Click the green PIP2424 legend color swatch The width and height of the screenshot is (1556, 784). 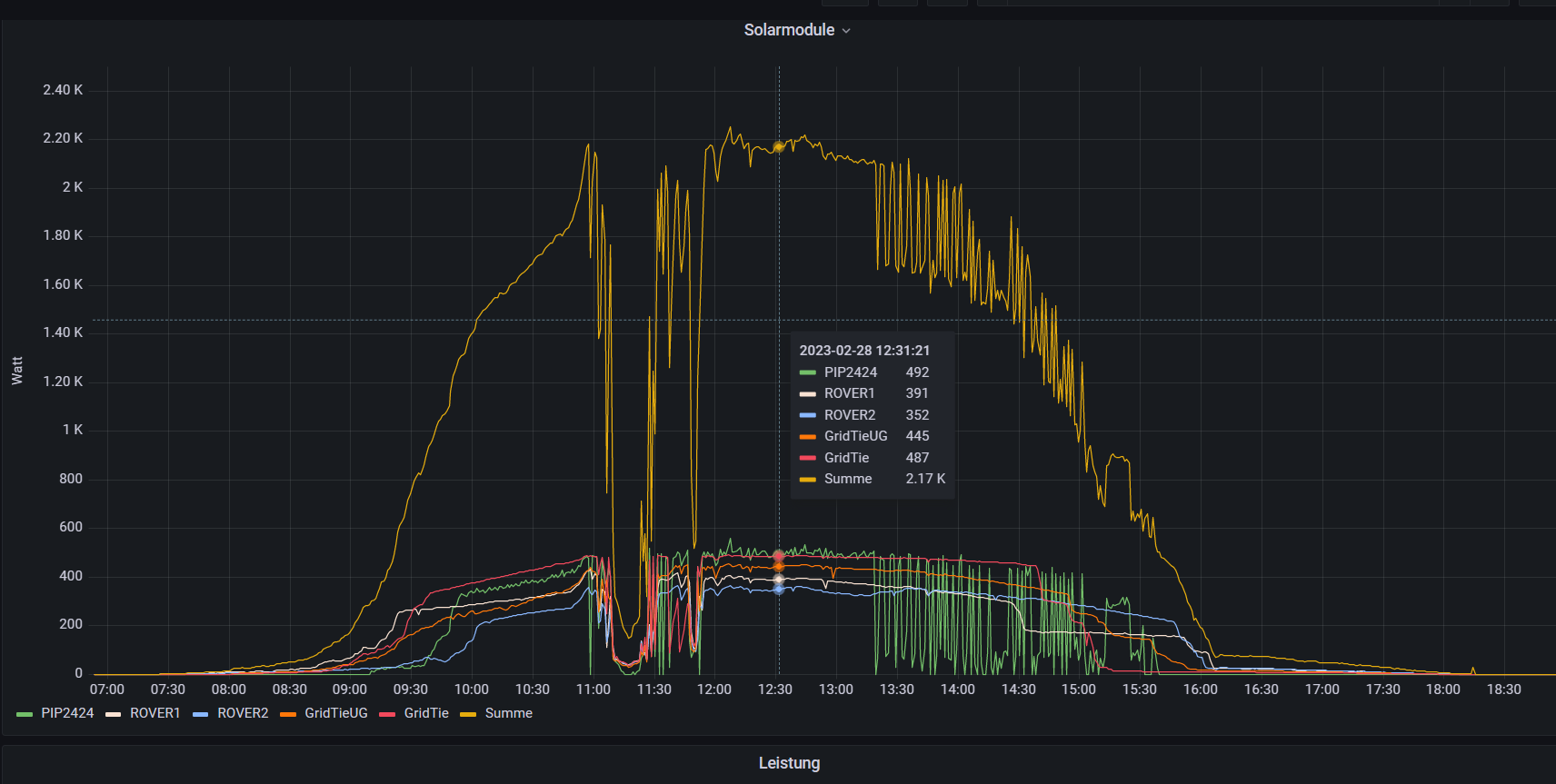pyautogui.click(x=25, y=714)
